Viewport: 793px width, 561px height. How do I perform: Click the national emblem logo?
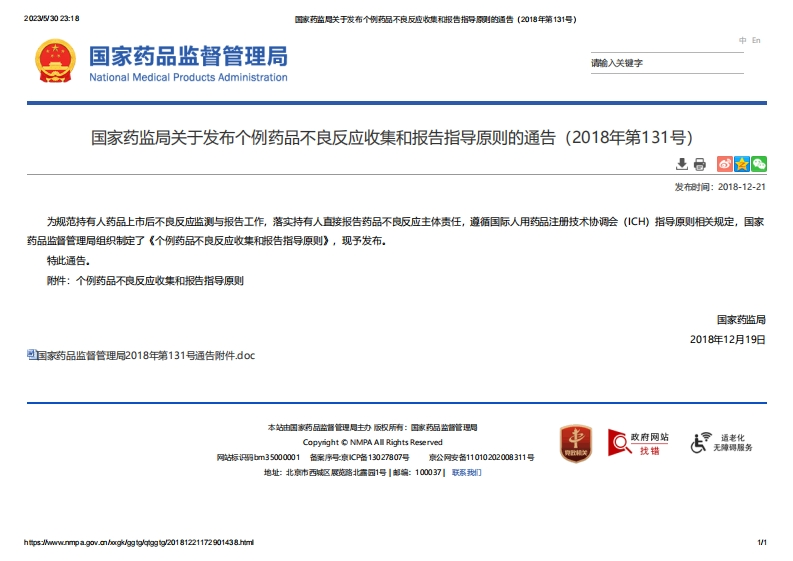click(54, 62)
